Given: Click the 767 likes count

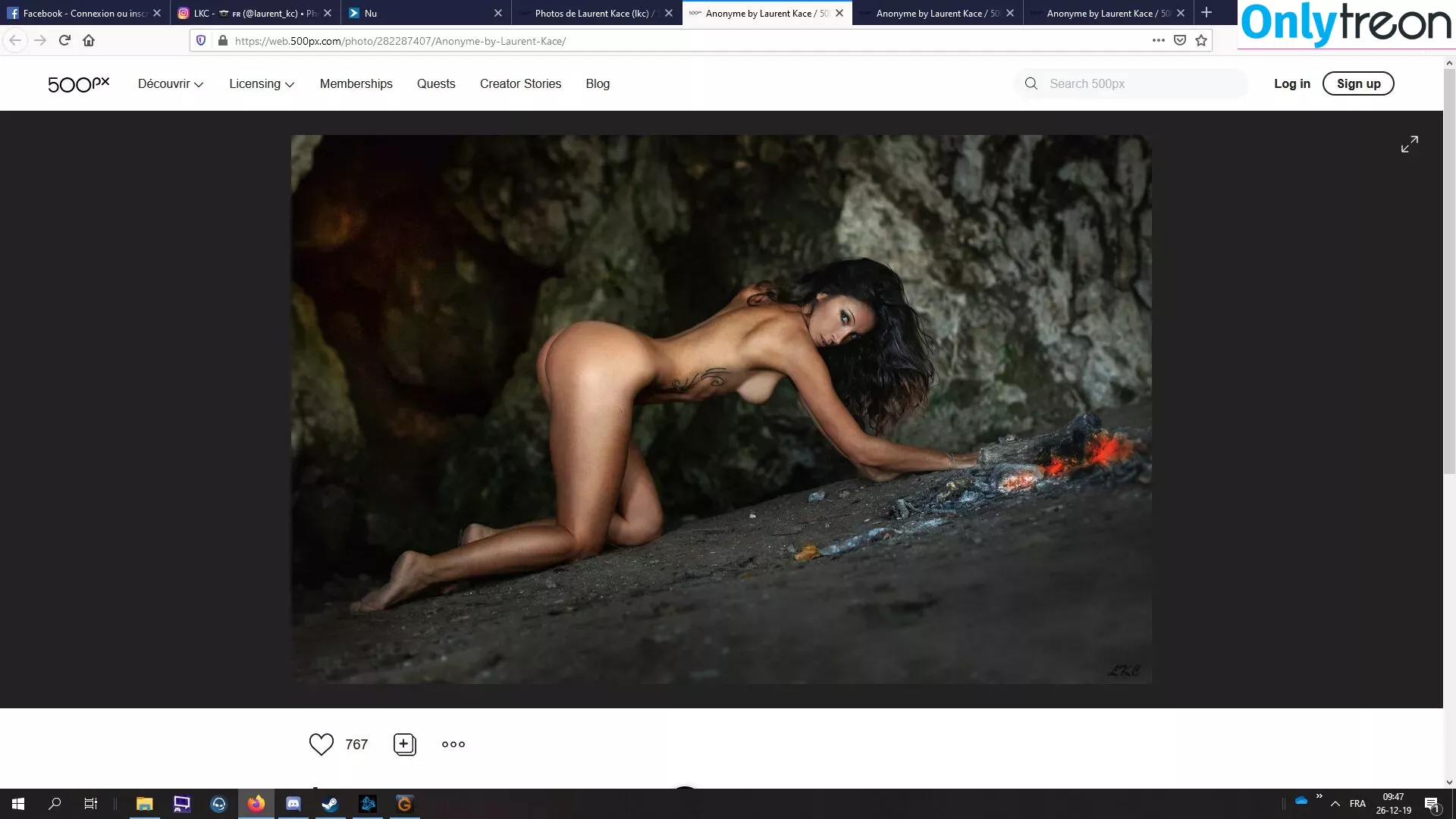Looking at the screenshot, I should tap(356, 745).
